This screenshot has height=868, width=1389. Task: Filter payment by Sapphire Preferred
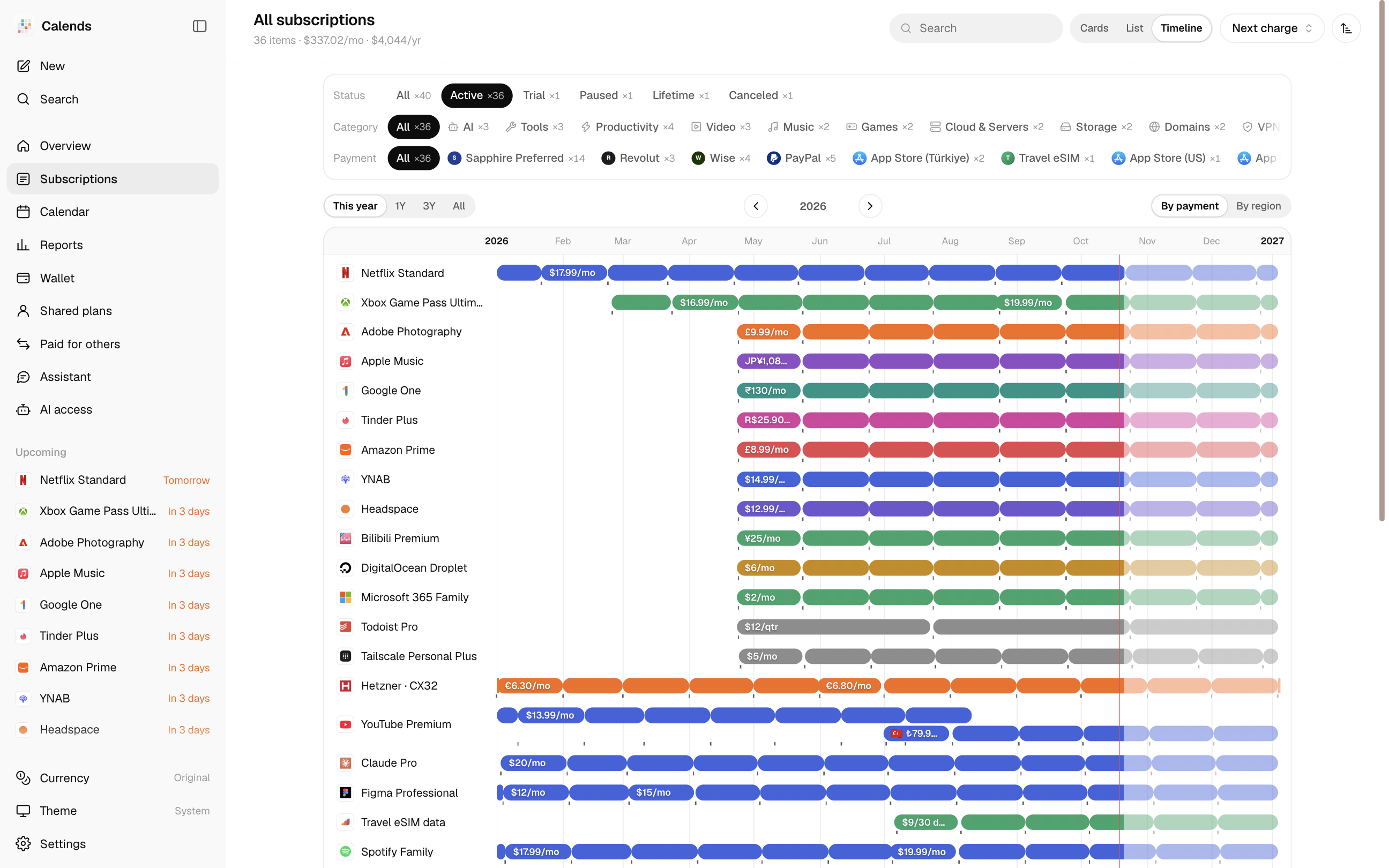click(516, 158)
